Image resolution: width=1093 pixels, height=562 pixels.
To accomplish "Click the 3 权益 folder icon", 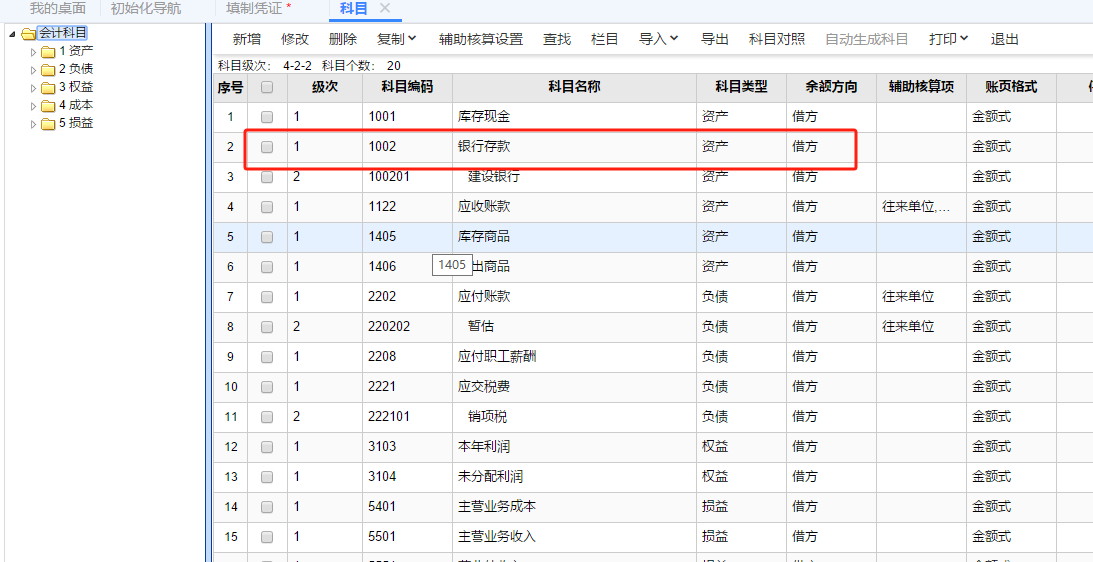I will 47,88.
